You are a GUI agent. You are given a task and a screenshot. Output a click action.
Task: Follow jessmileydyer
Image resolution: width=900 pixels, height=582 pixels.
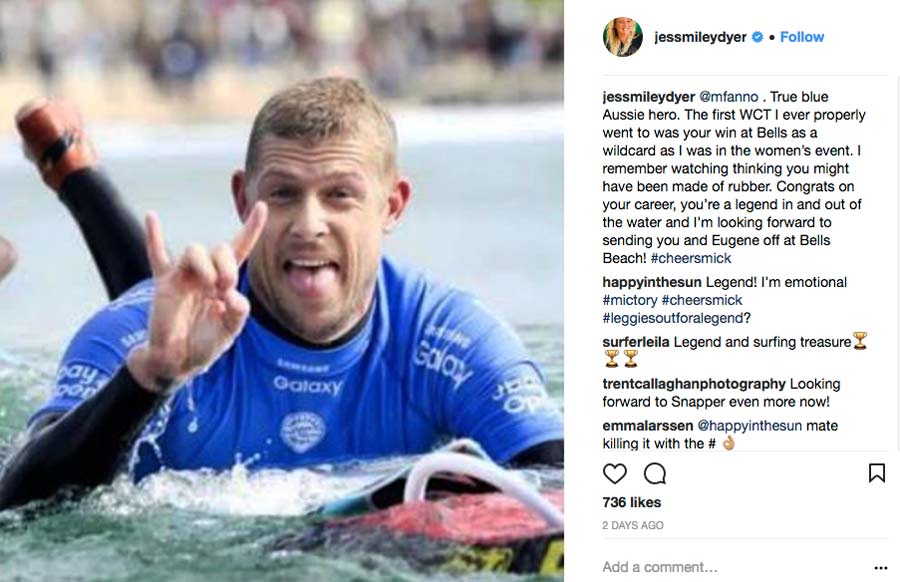[802, 37]
